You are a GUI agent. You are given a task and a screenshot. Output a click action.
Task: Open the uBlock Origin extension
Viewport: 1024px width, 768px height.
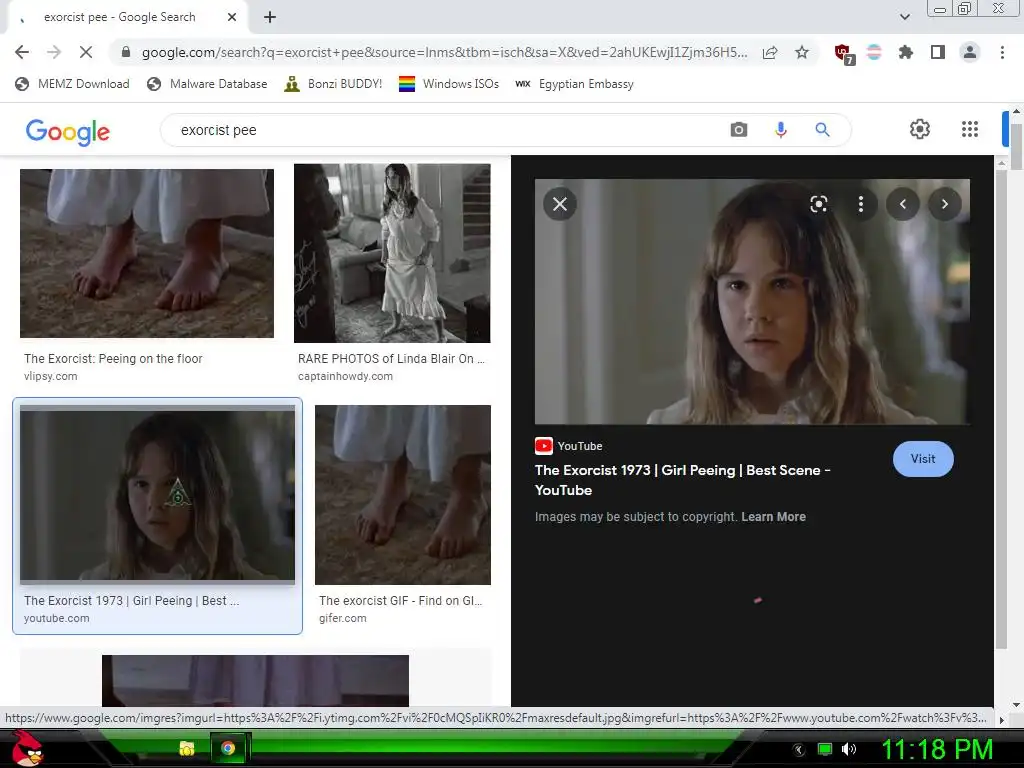pos(844,54)
